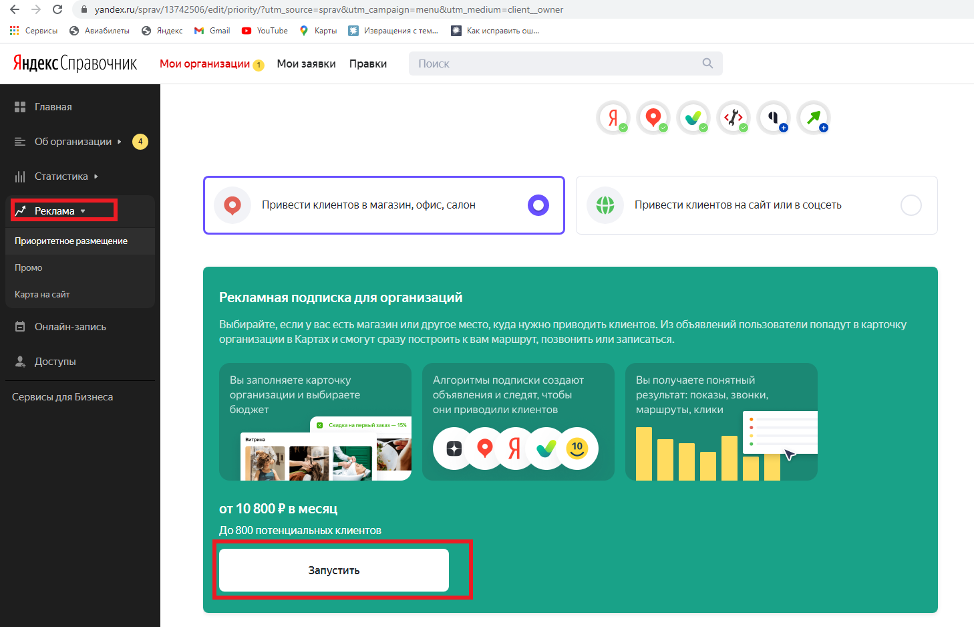
Task: Click the magnifier search icon
Action: [708, 63]
